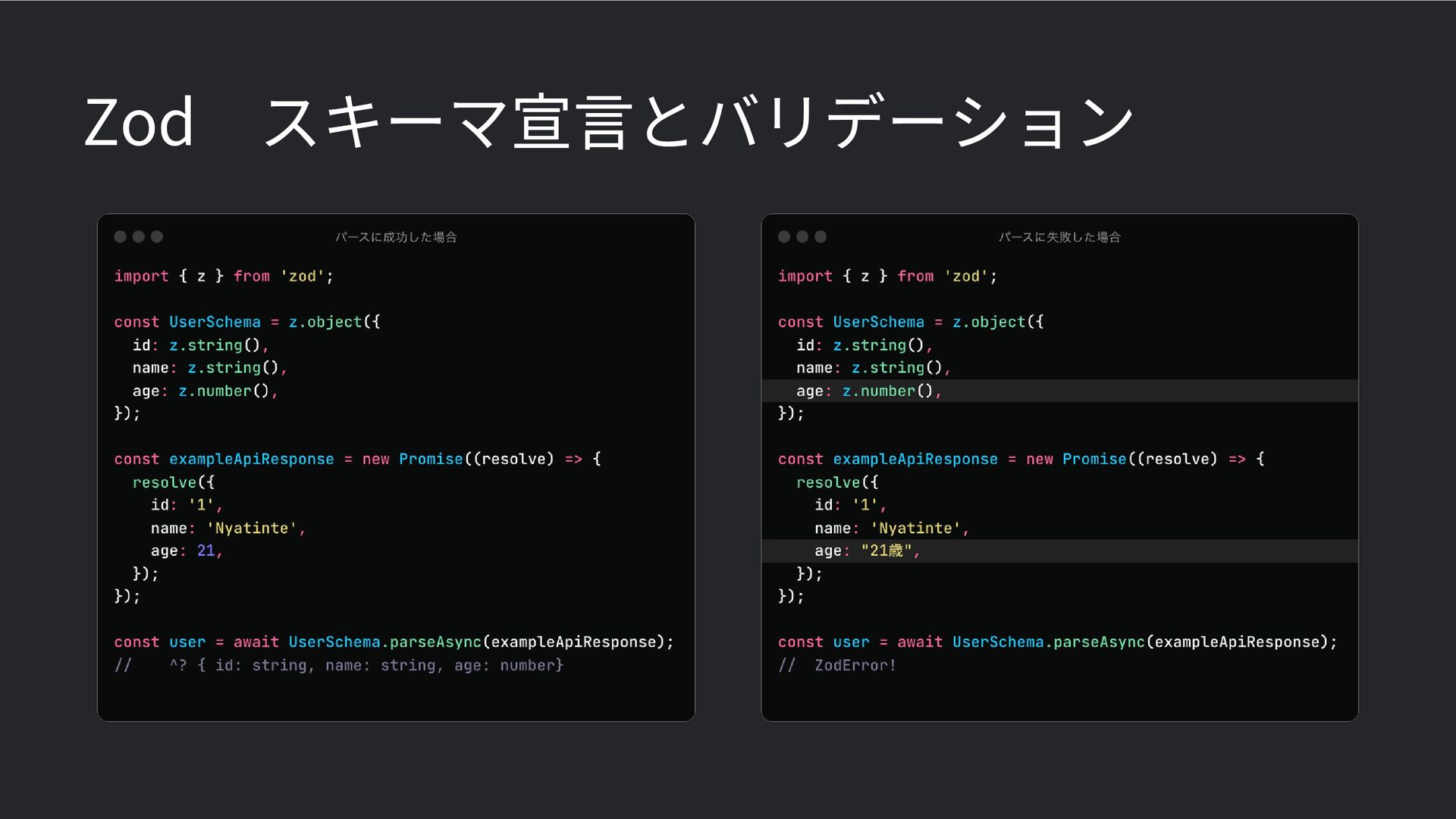Click "const UserSchema = z.object({" in the 成功 window
The image size is (1456, 819).
(x=247, y=322)
